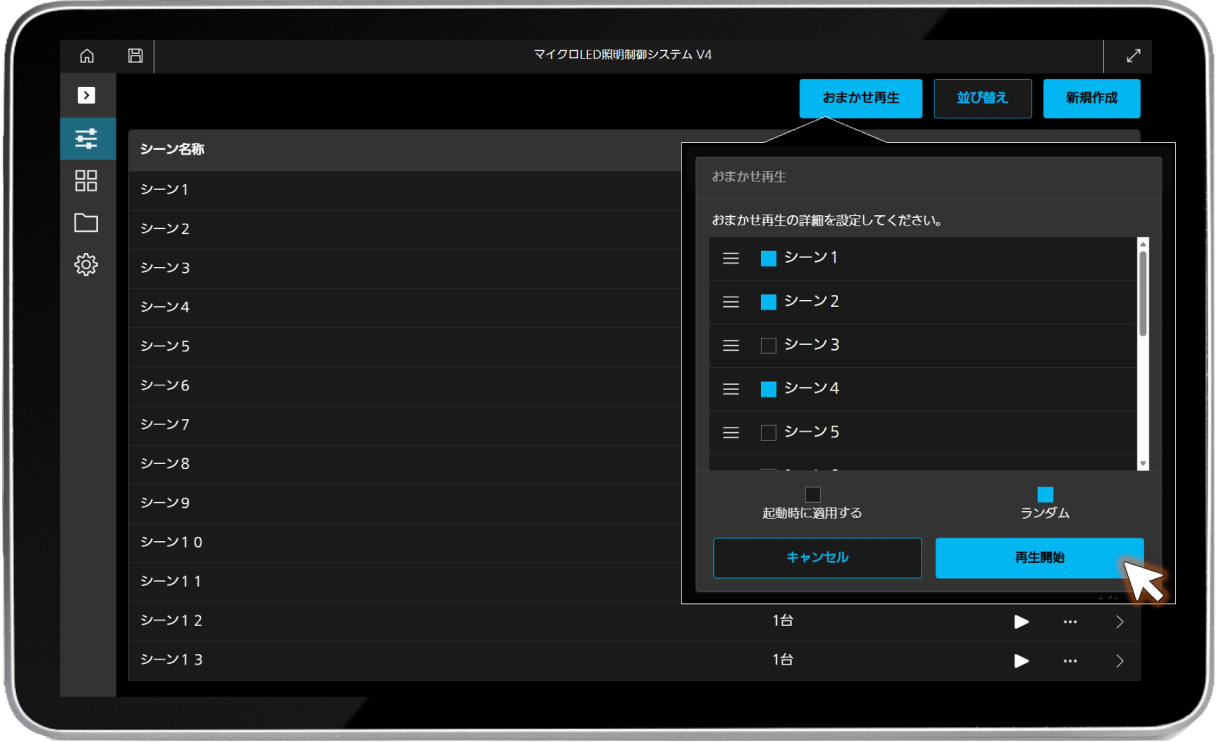Uncheck シーン2 in the おまかせ再生 dialog
This screenshot has height=742, width=1216.
(769, 302)
